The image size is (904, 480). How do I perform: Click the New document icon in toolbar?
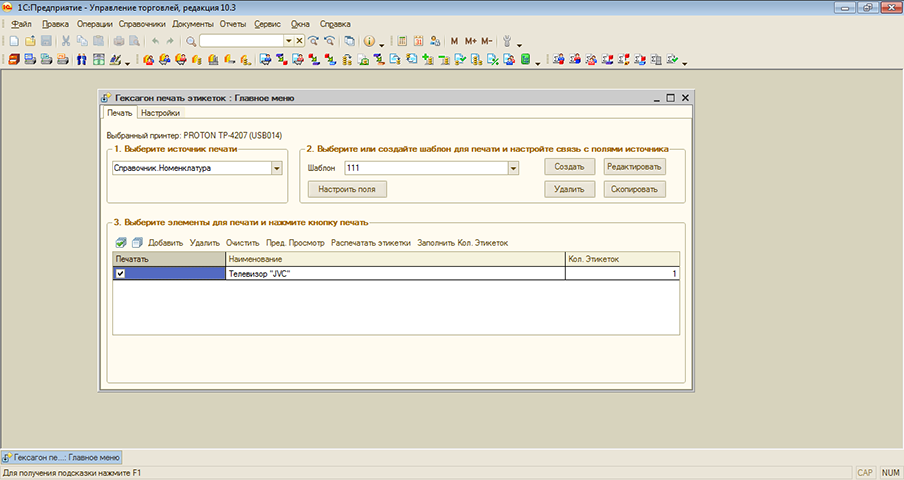click(13, 41)
